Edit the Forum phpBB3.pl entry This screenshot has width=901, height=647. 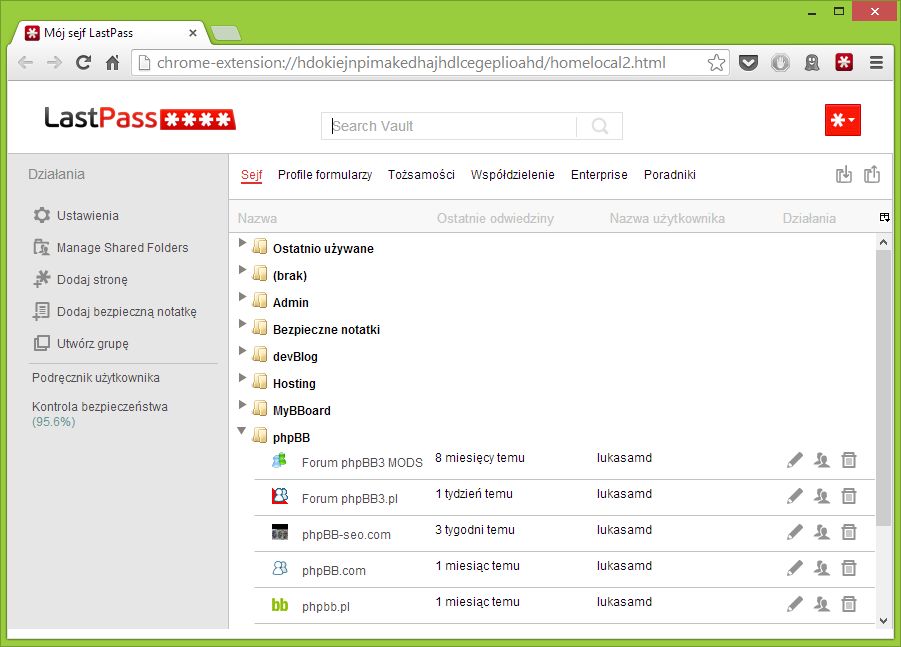795,496
